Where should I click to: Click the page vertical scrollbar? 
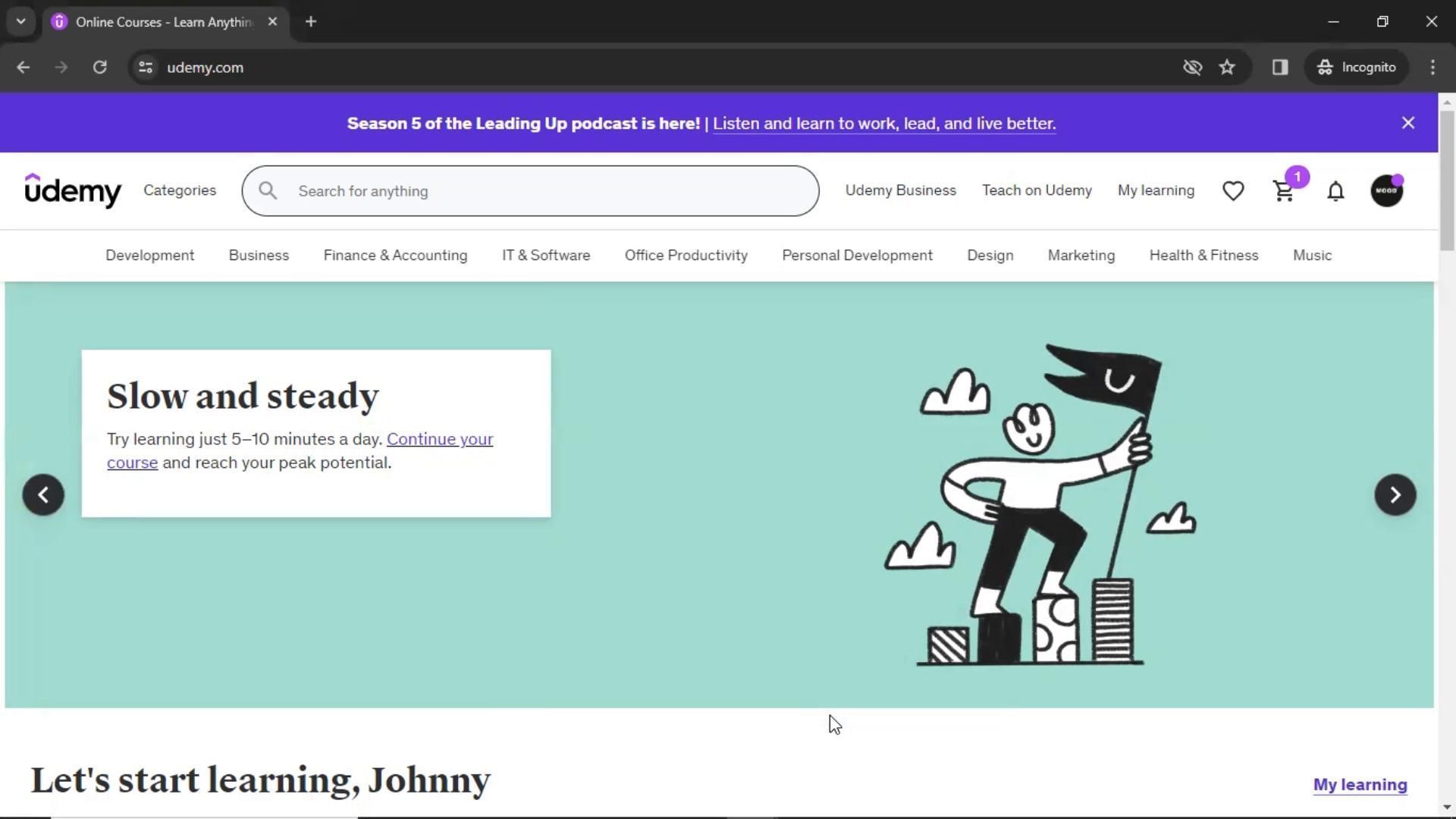[1446, 182]
